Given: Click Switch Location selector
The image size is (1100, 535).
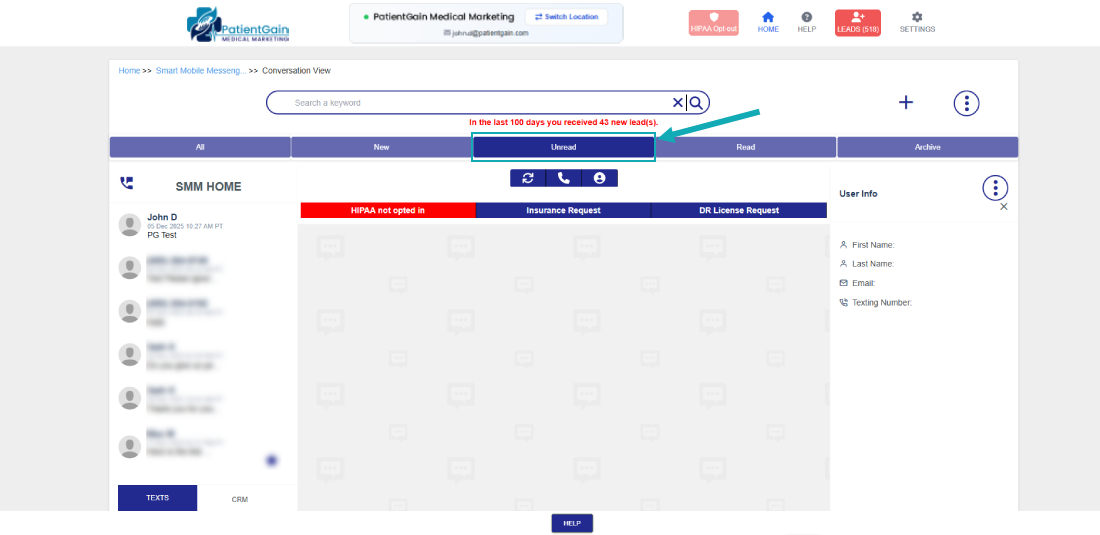Looking at the screenshot, I should point(566,17).
